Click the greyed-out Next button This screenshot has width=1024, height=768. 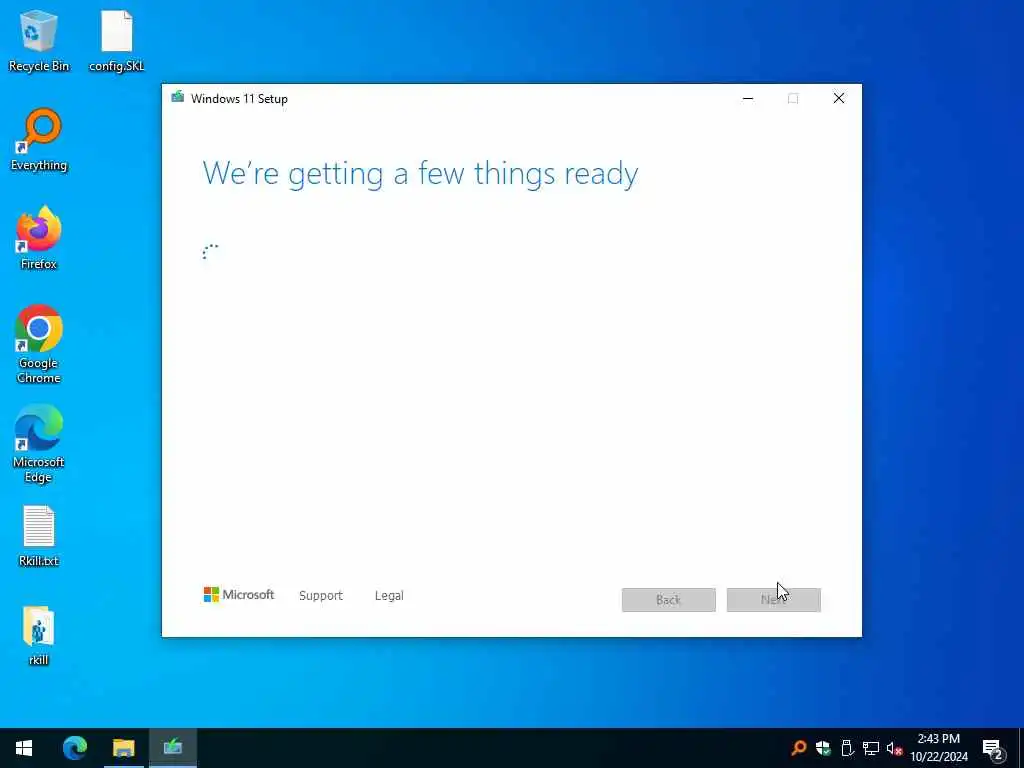tap(774, 600)
